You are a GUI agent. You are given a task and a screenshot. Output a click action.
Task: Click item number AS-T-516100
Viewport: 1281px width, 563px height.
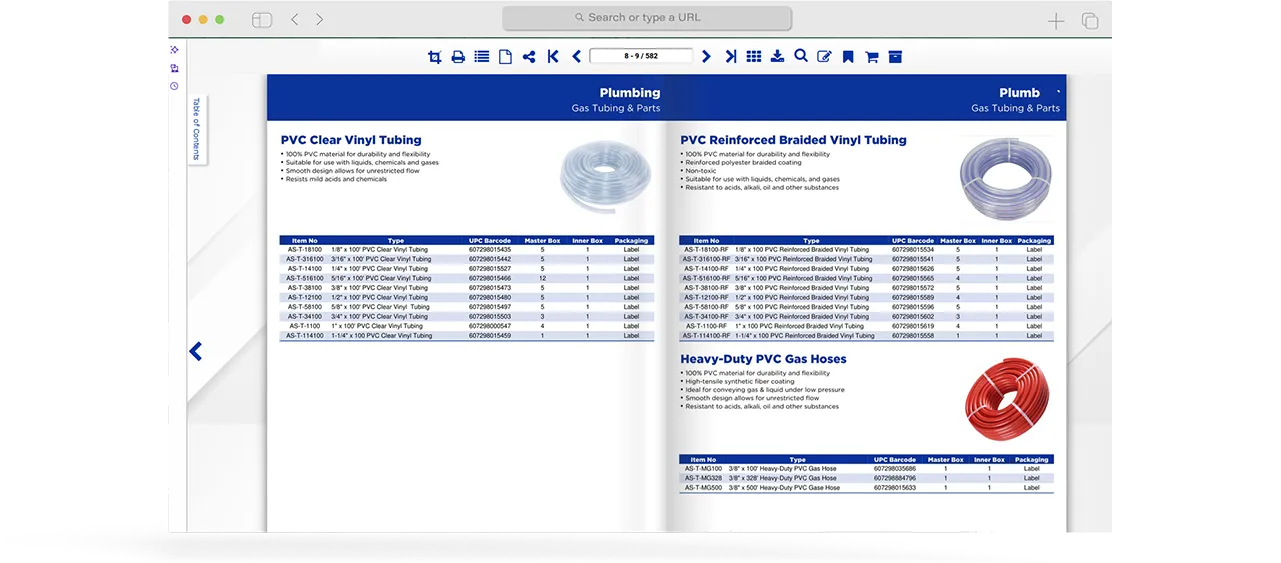[305, 278]
